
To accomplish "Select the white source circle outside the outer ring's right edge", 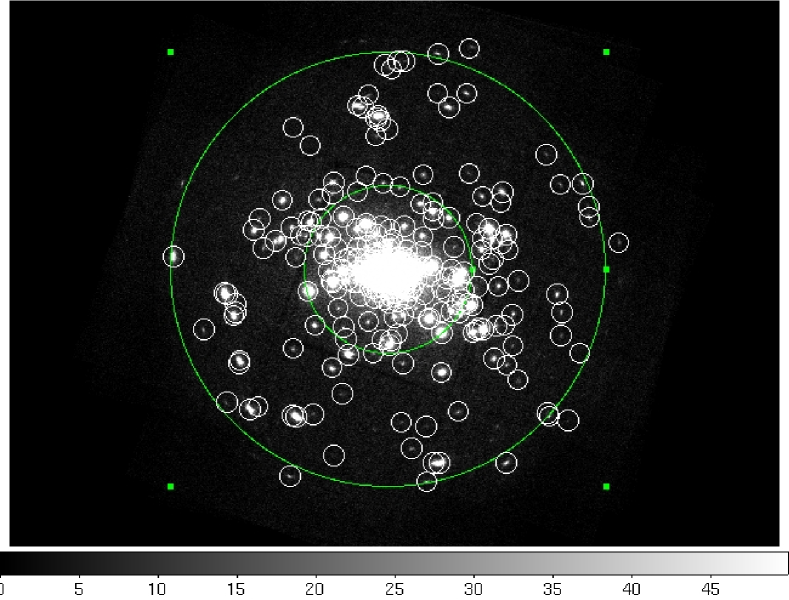I will [618, 243].
